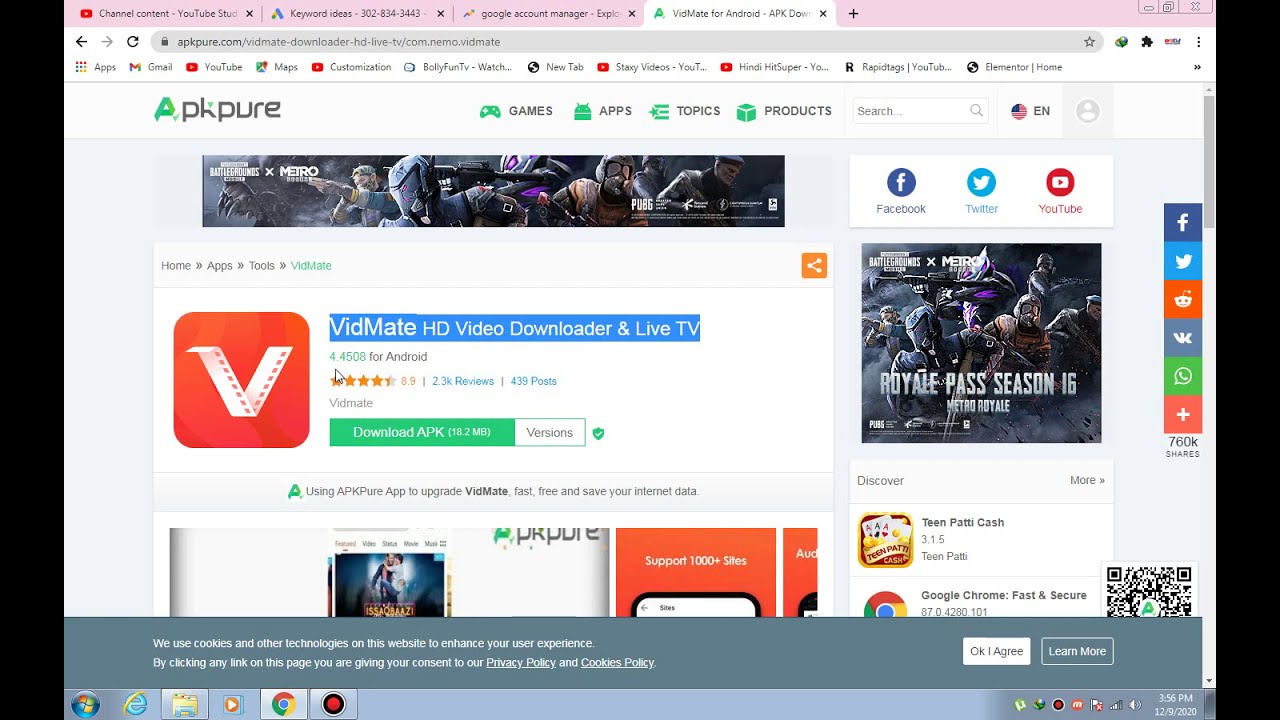Bookmark page with the star icon

[x=1089, y=42]
